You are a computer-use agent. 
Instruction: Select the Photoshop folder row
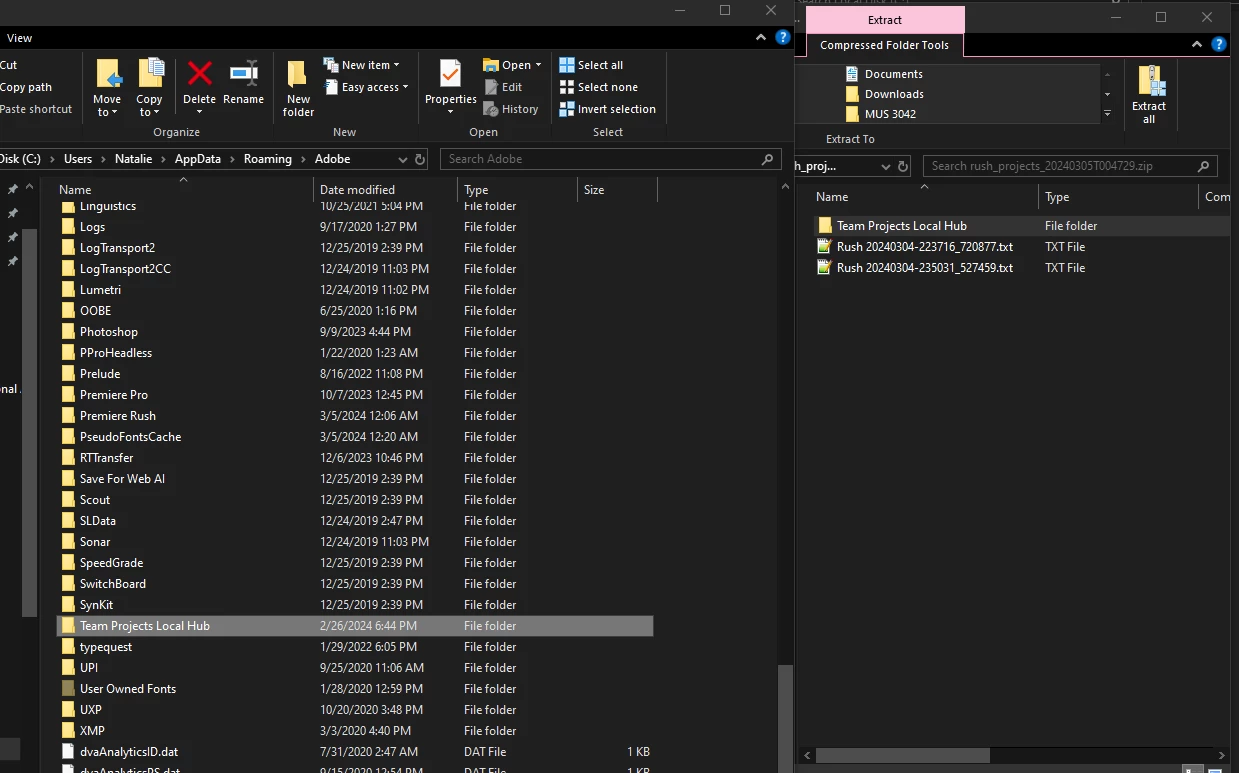click(355, 332)
